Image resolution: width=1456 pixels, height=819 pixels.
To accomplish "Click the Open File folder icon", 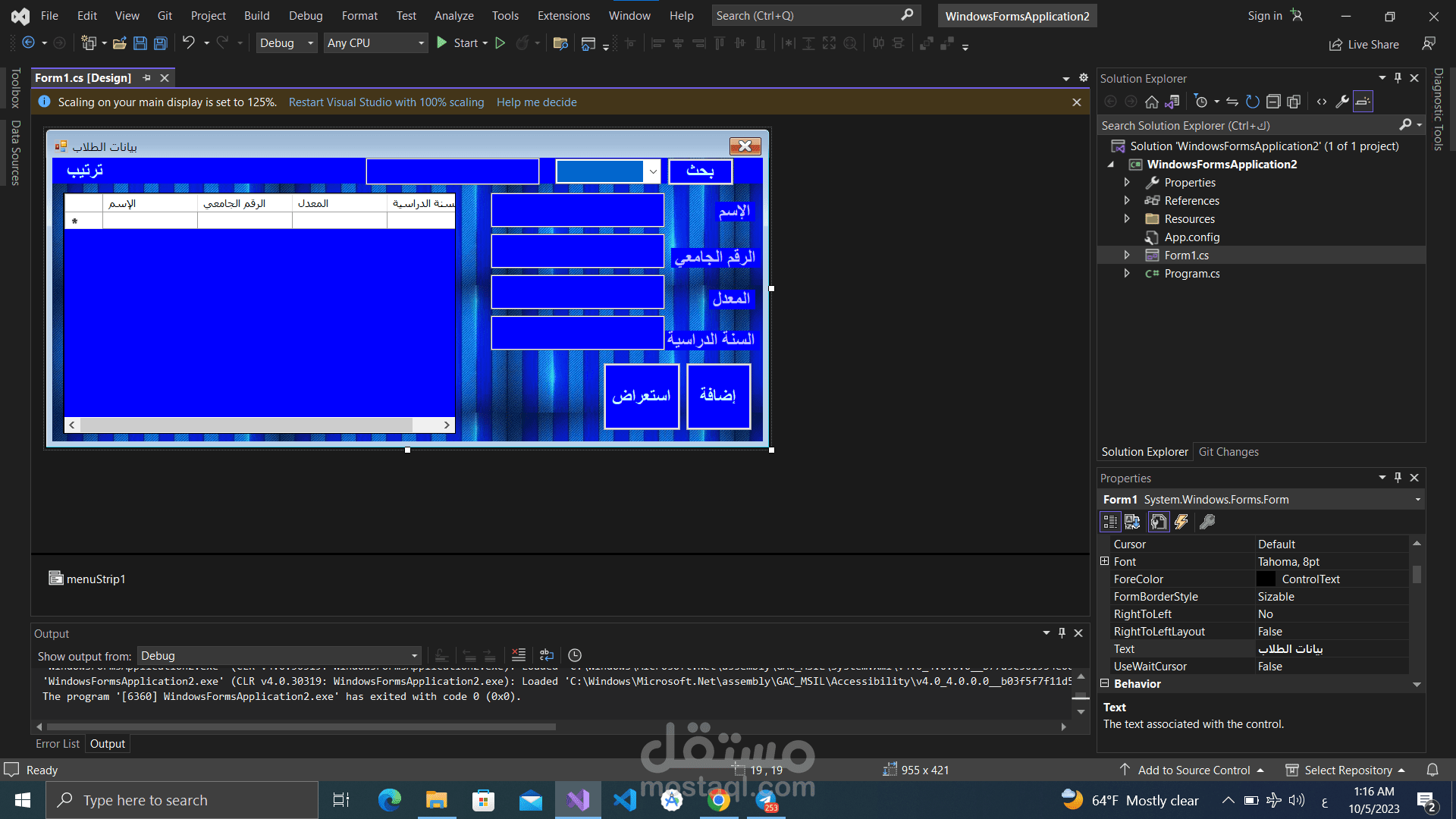I will pos(120,43).
